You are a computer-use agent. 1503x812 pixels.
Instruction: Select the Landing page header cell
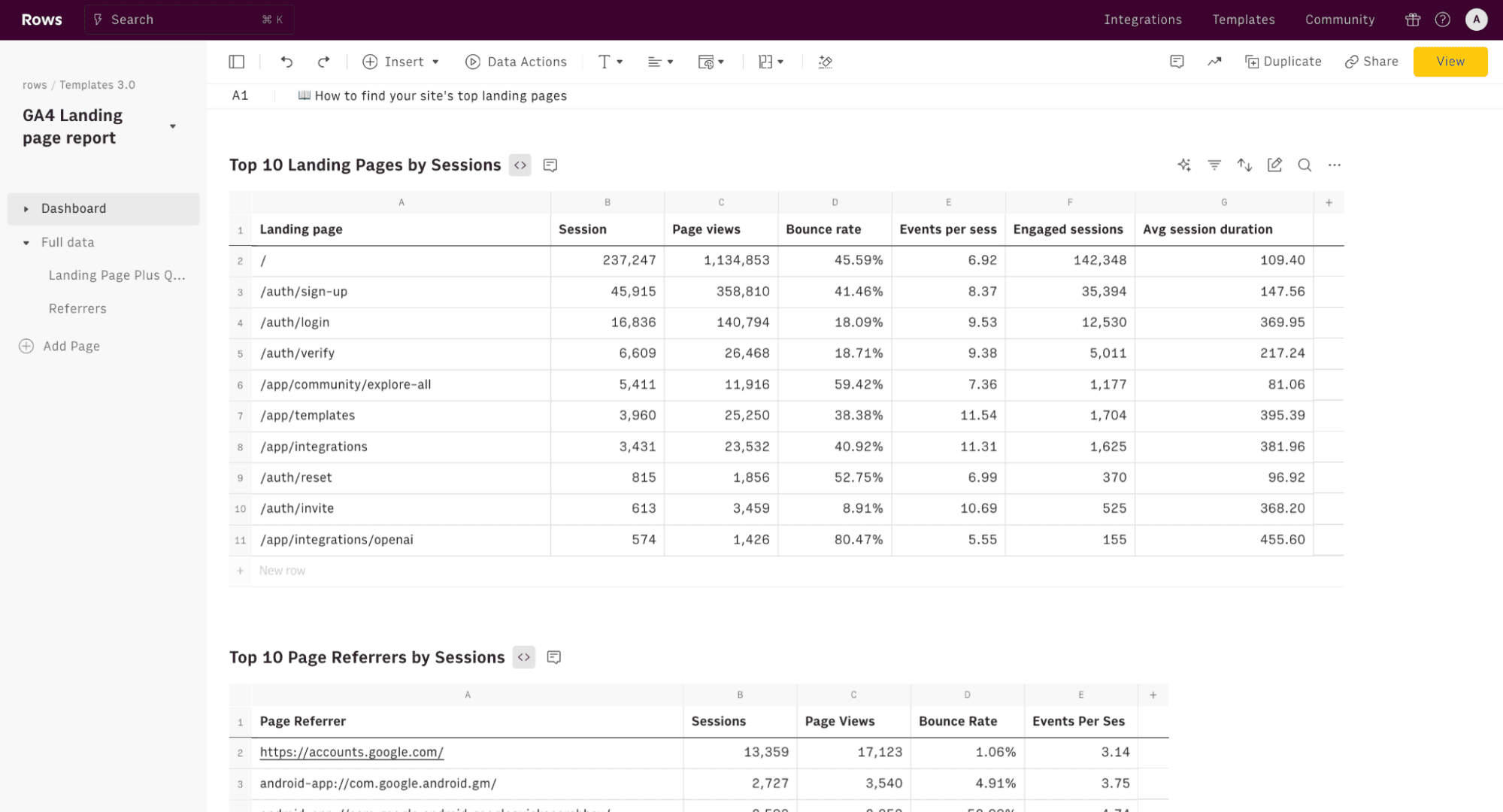tap(402, 229)
